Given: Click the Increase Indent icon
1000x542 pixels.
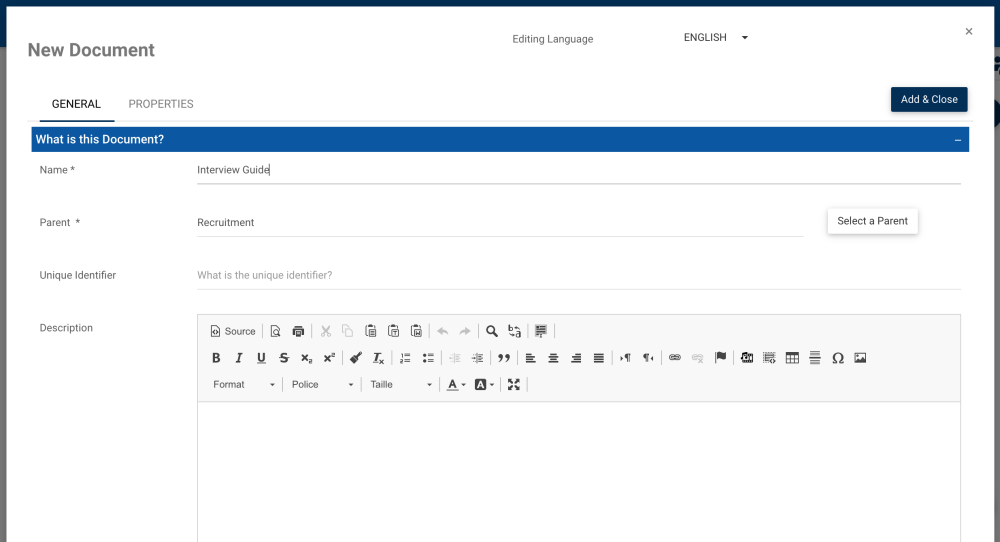Looking at the screenshot, I should point(477,358).
